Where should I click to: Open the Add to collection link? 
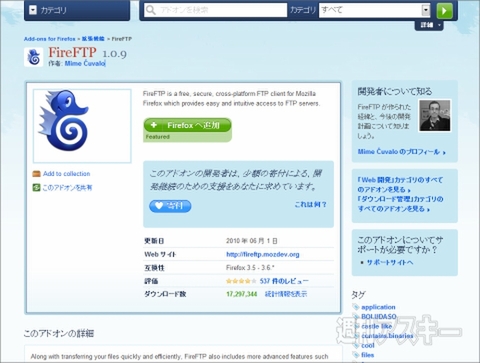click(x=67, y=174)
